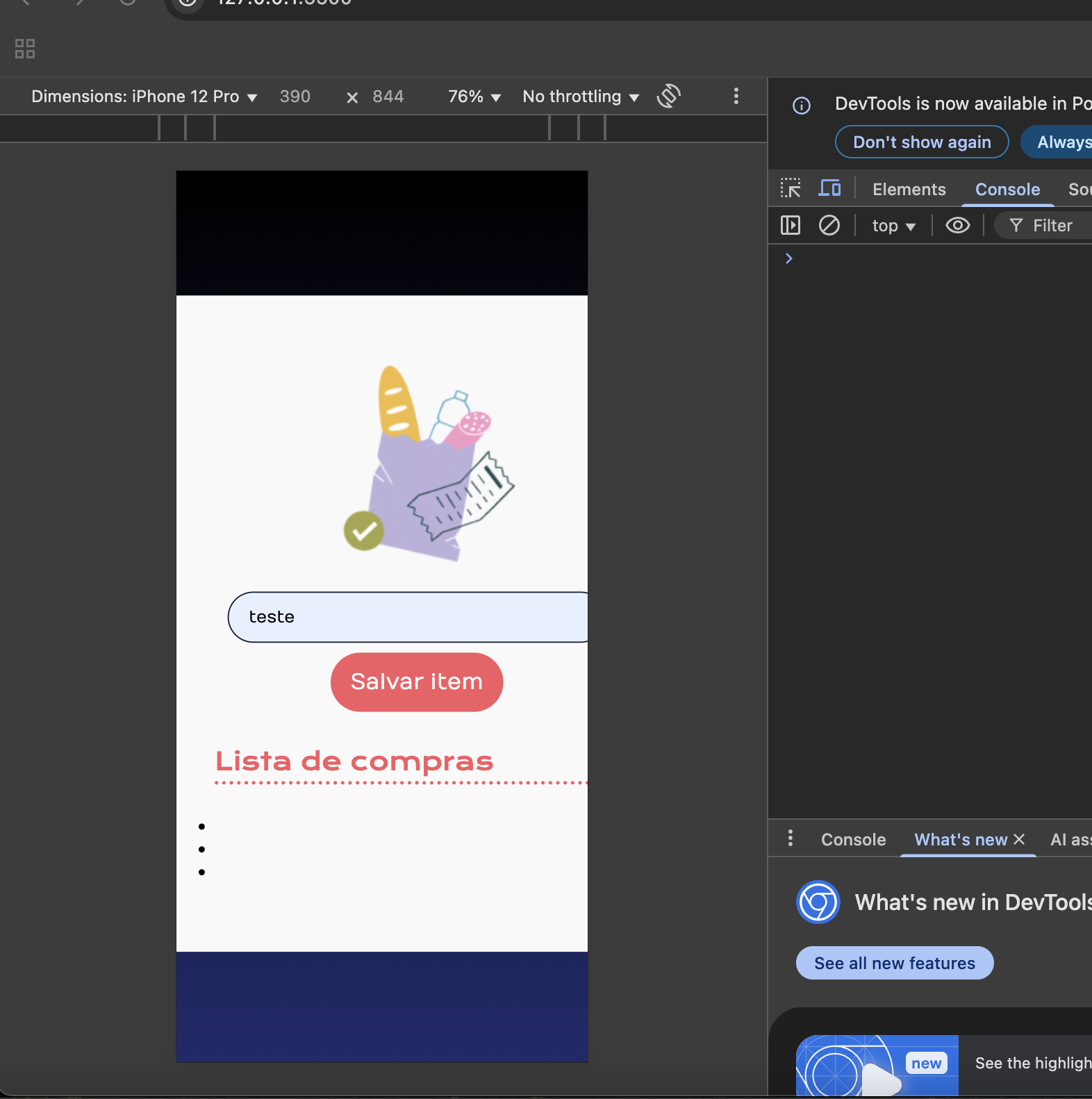
Task: Click the Salvar item button
Action: (x=417, y=681)
